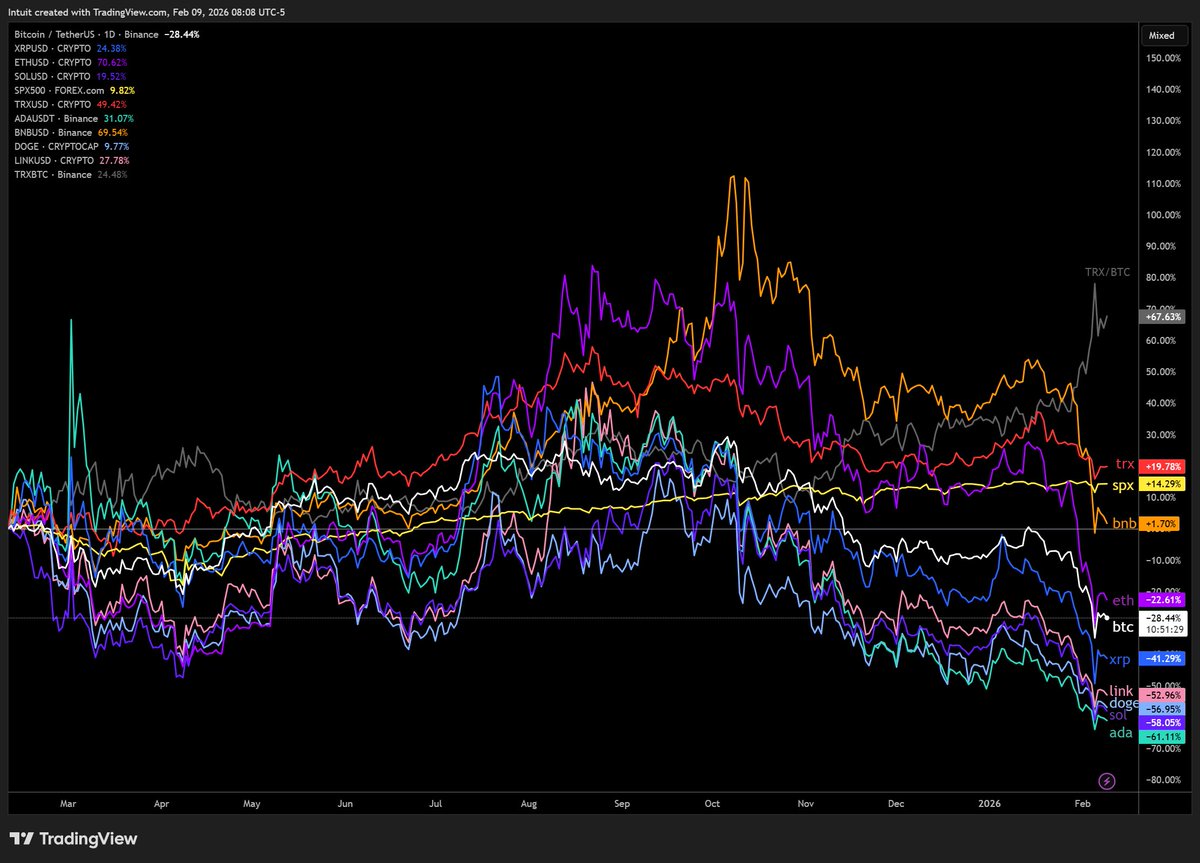Click the 2026 date label
This screenshot has width=1200, height=863.
pyautogui.click(x=988, y=803)
